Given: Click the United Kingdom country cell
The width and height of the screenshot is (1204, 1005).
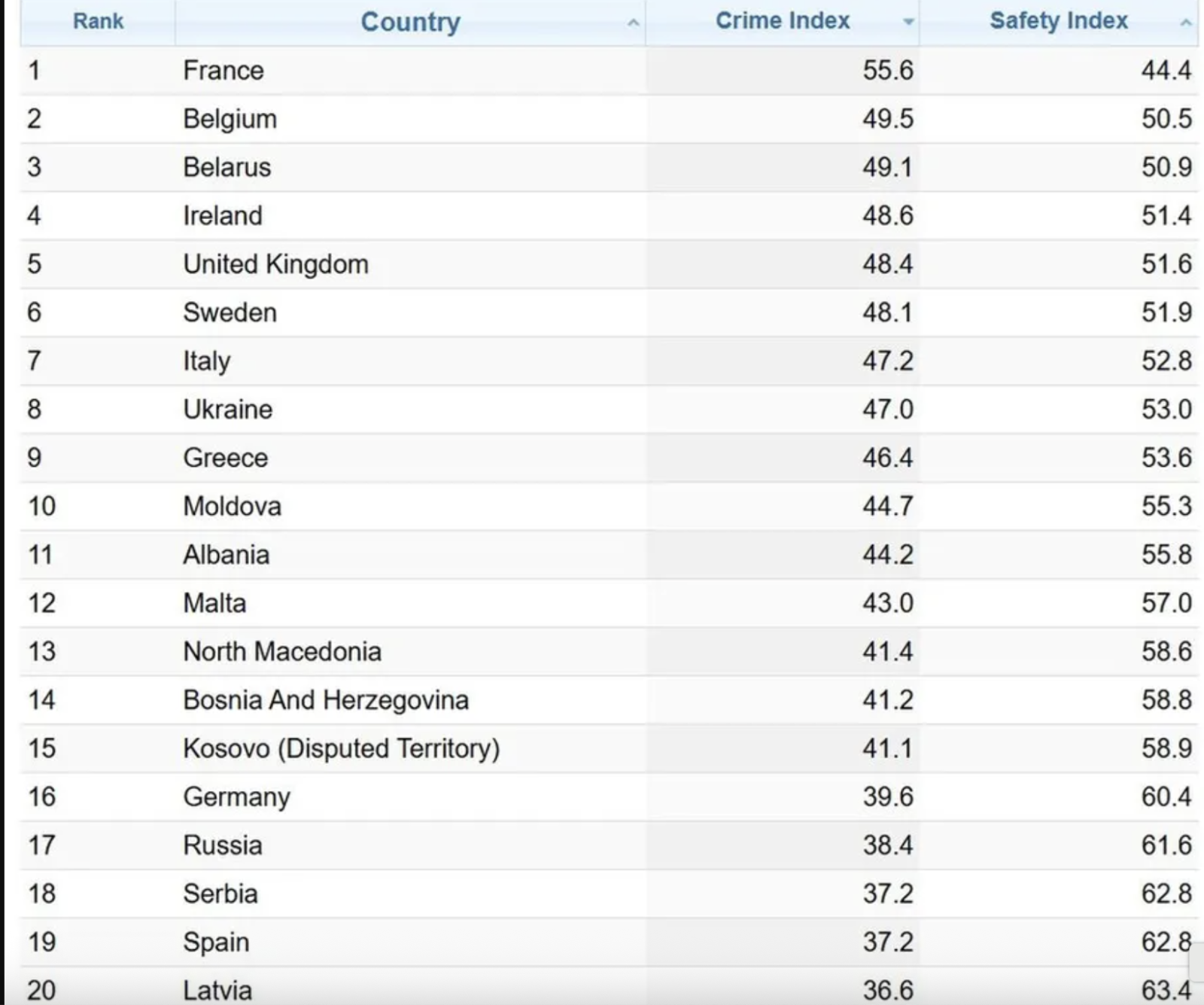Looking at the screenshot, I should coord(275,264).
